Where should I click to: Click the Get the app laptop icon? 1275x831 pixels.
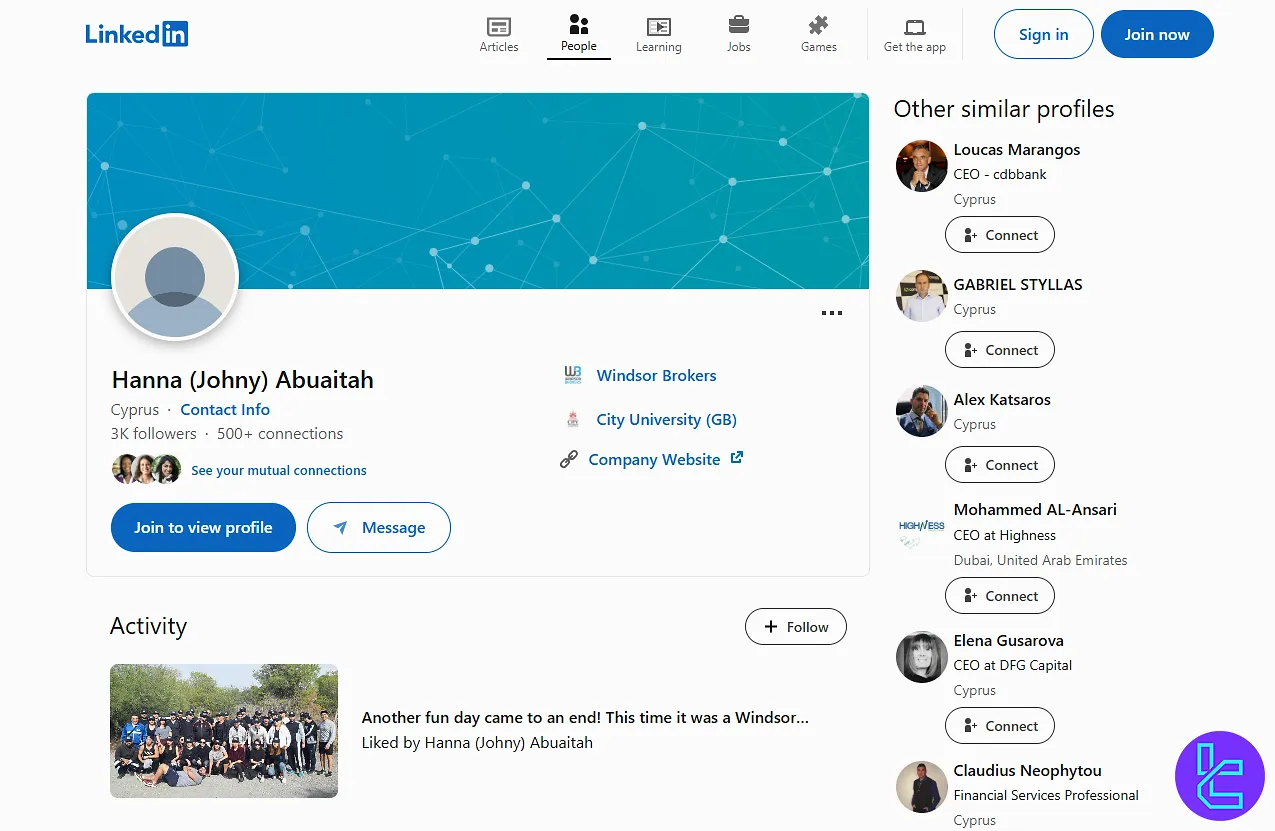[914, 27]
